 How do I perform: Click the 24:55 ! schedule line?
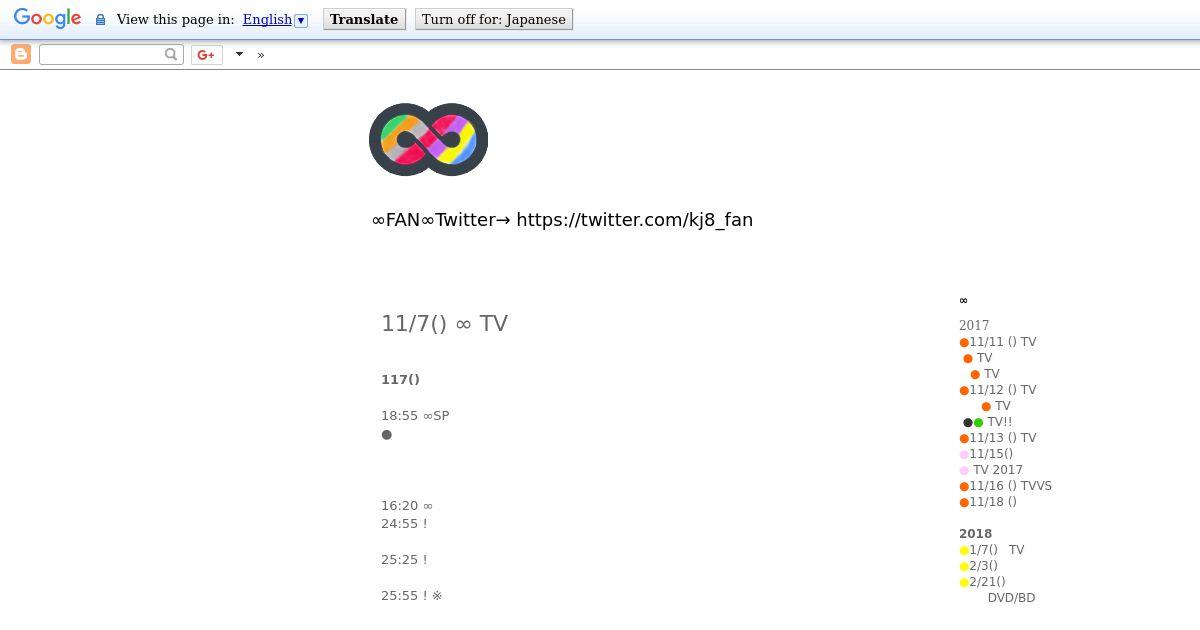point(404,524)
